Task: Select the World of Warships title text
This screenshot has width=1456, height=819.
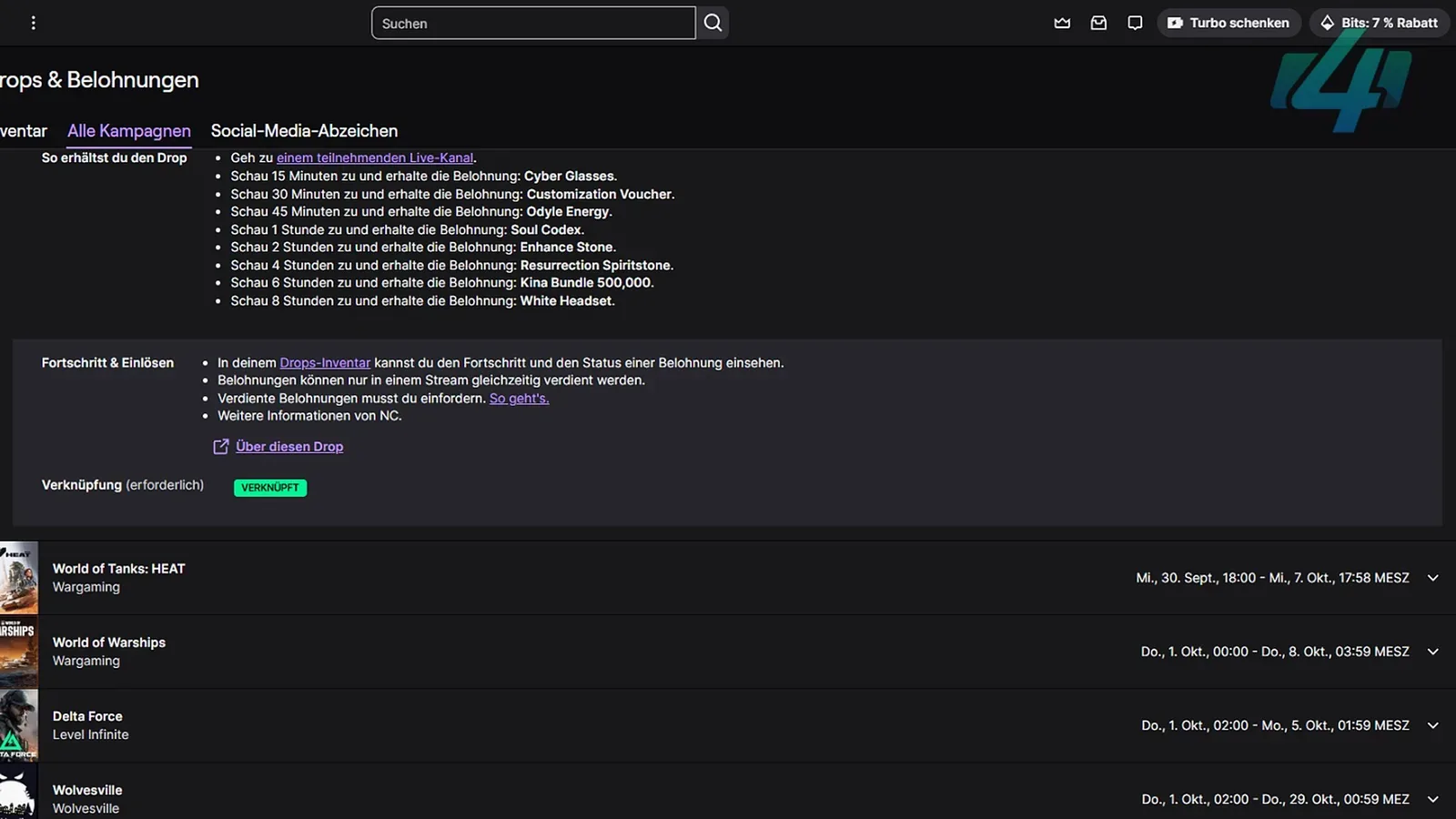Action: click(109, 642)
